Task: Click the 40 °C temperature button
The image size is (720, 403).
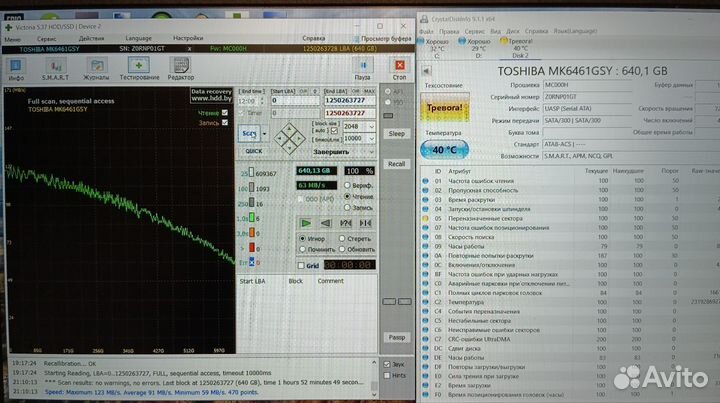Action: [444, 150]
